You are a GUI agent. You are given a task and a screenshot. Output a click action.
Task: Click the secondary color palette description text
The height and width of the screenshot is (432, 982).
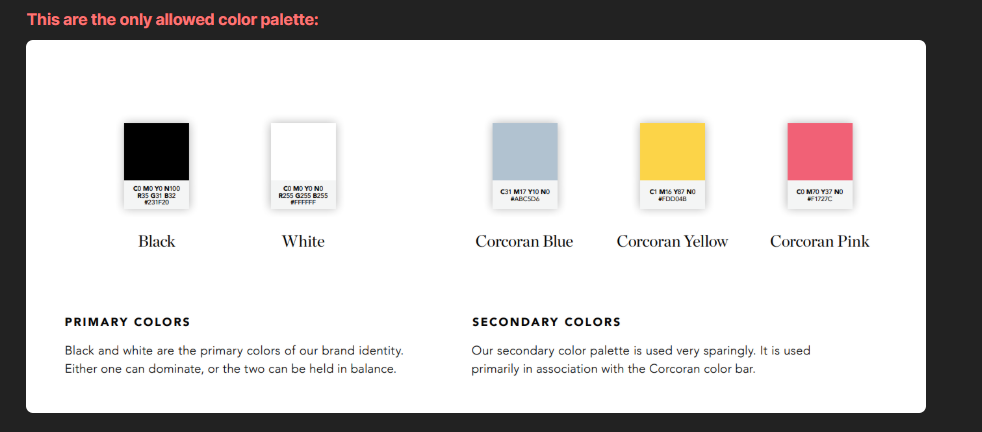tap(640, 360)
